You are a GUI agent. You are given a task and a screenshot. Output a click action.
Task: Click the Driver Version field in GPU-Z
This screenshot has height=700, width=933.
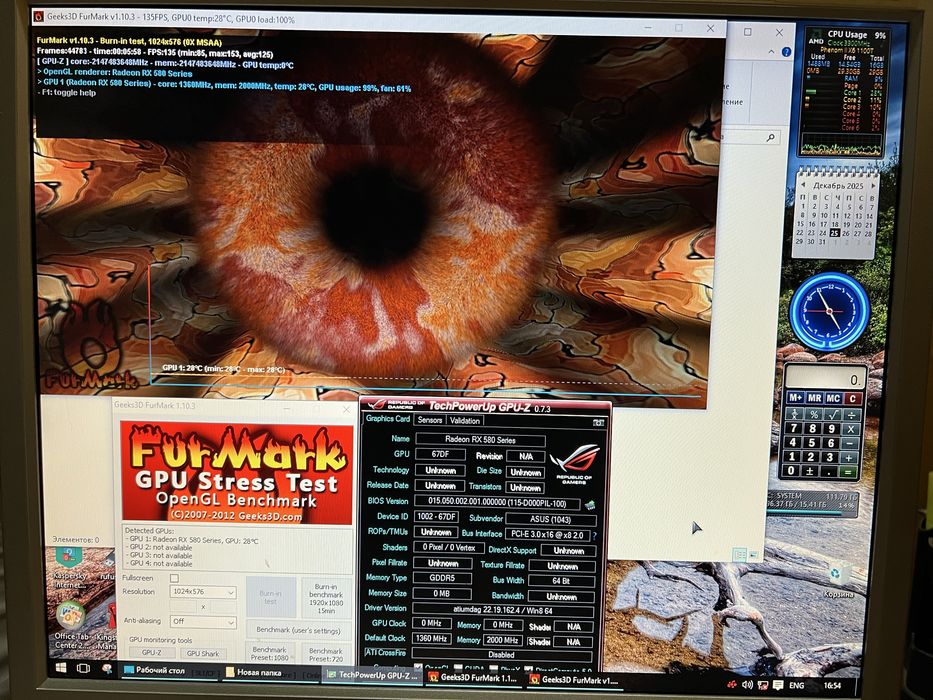(x=502, y=610)
